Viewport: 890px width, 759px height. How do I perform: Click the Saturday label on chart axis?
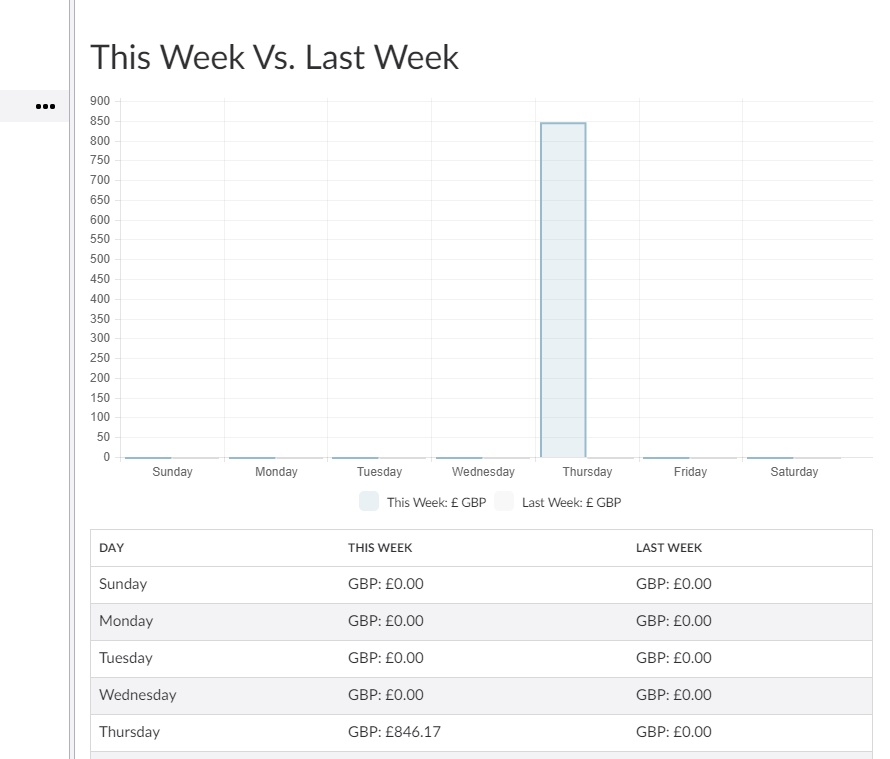tap(794, 472)
